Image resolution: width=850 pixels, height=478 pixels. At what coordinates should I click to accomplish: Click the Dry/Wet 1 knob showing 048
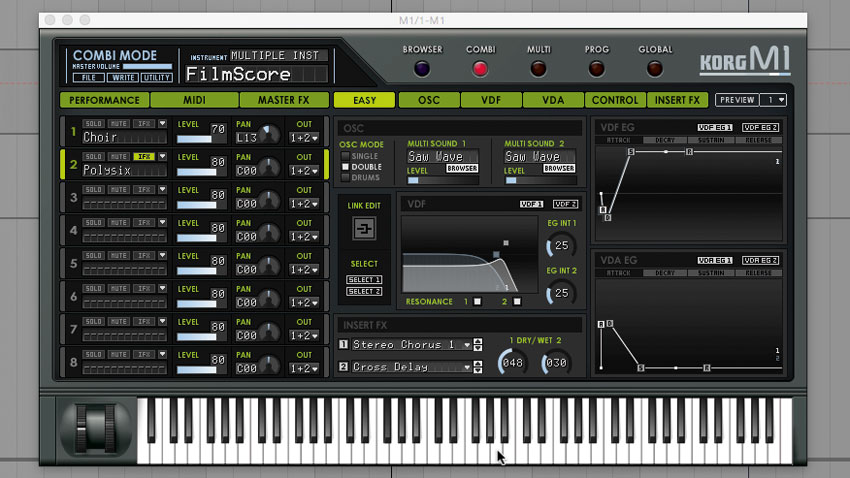[512, 363]
